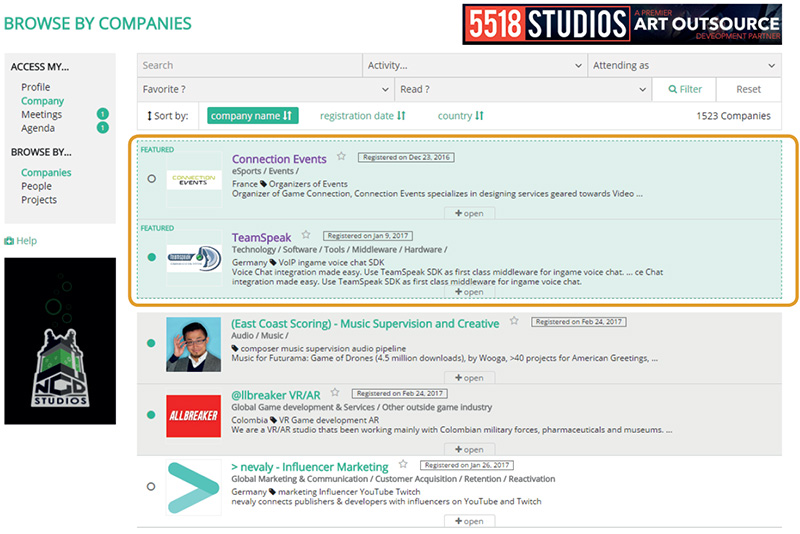800x534 pixels.
Task: Open Agenda in sidebar
Action: click(38, 128)
